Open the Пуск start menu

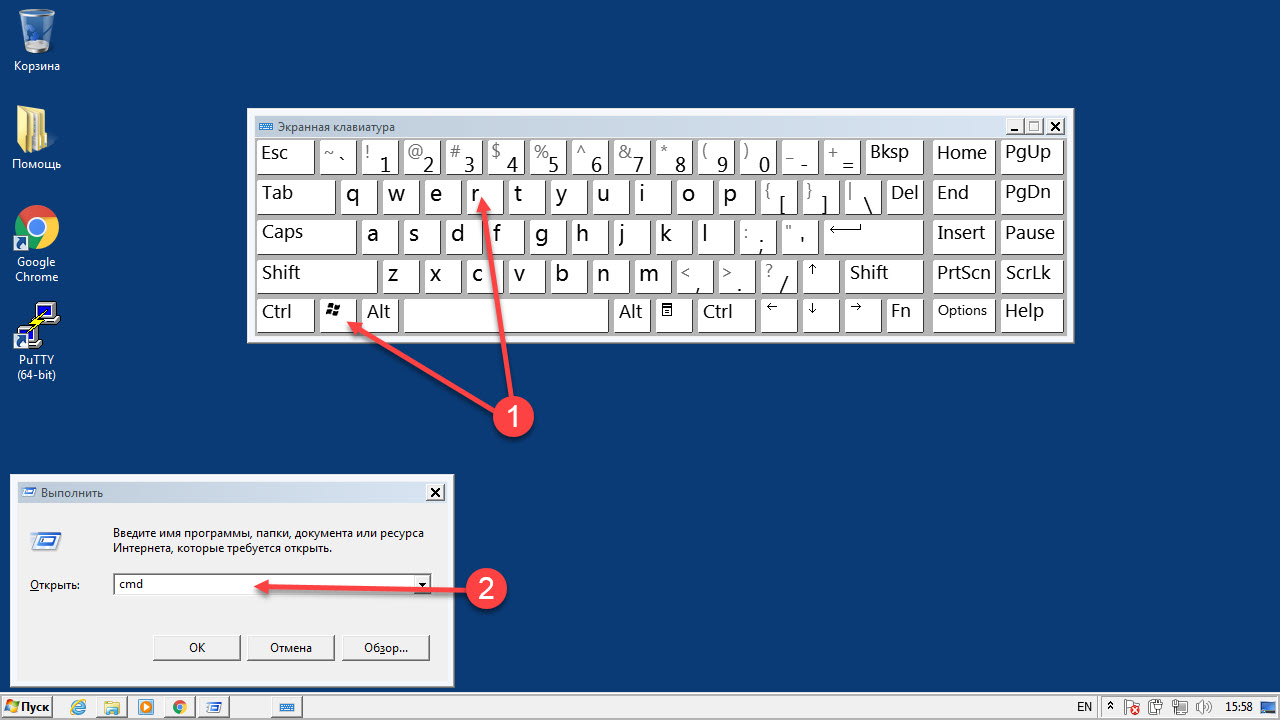[27, 707]
